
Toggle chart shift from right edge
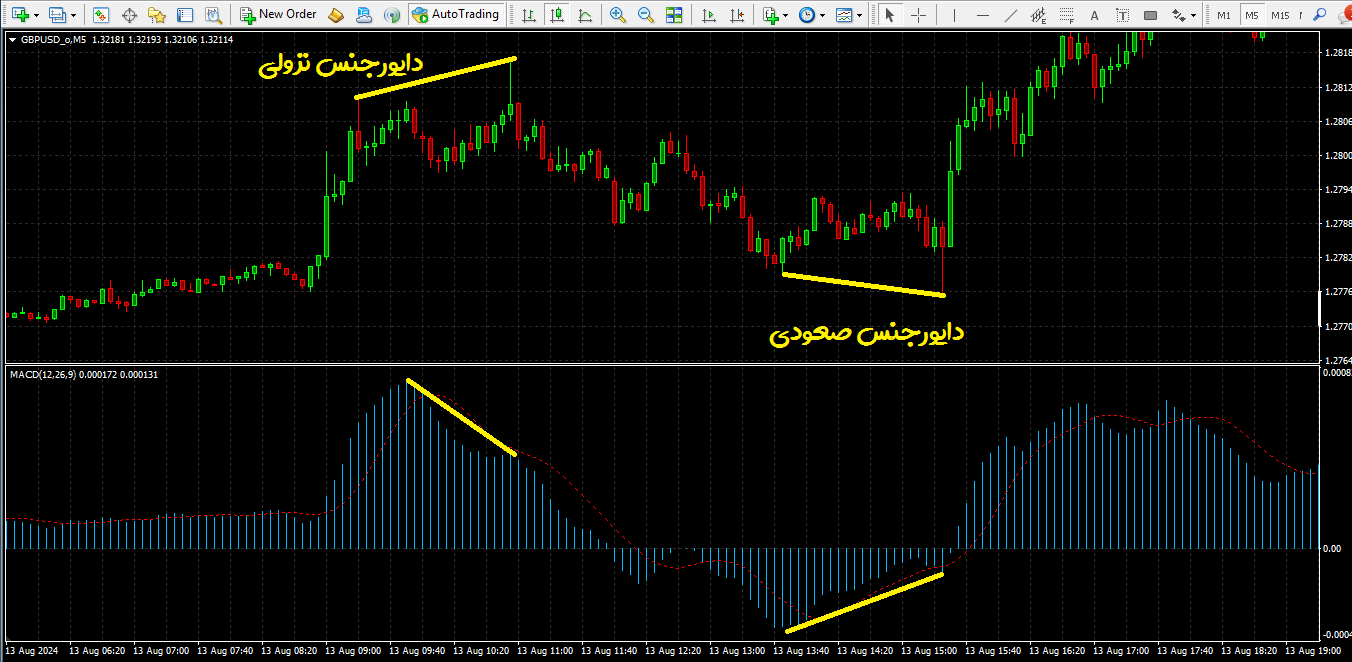pyautogui.click(x=738, y=15)
